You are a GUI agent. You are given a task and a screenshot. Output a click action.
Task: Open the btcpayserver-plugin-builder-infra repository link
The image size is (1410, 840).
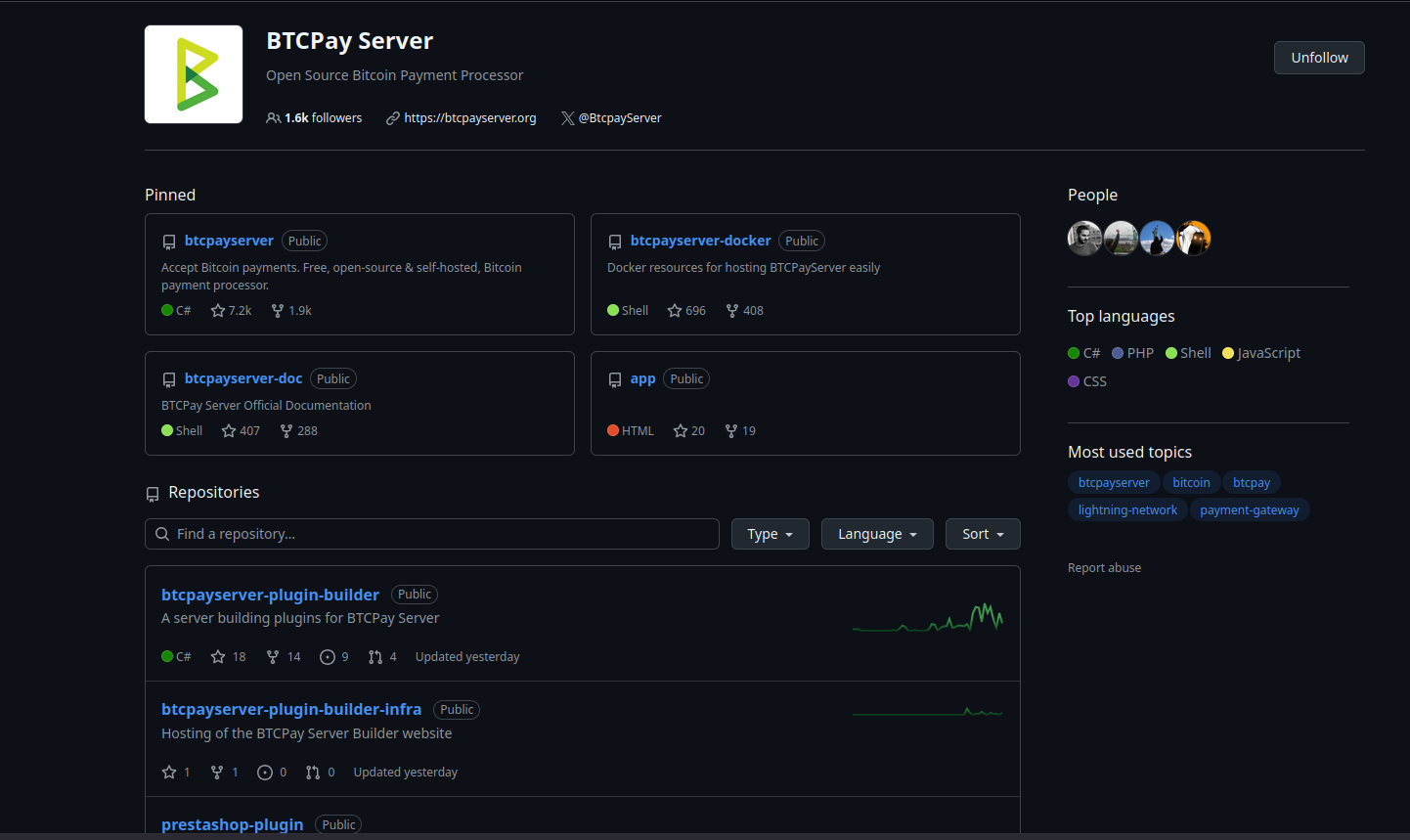tap(291, 710)
